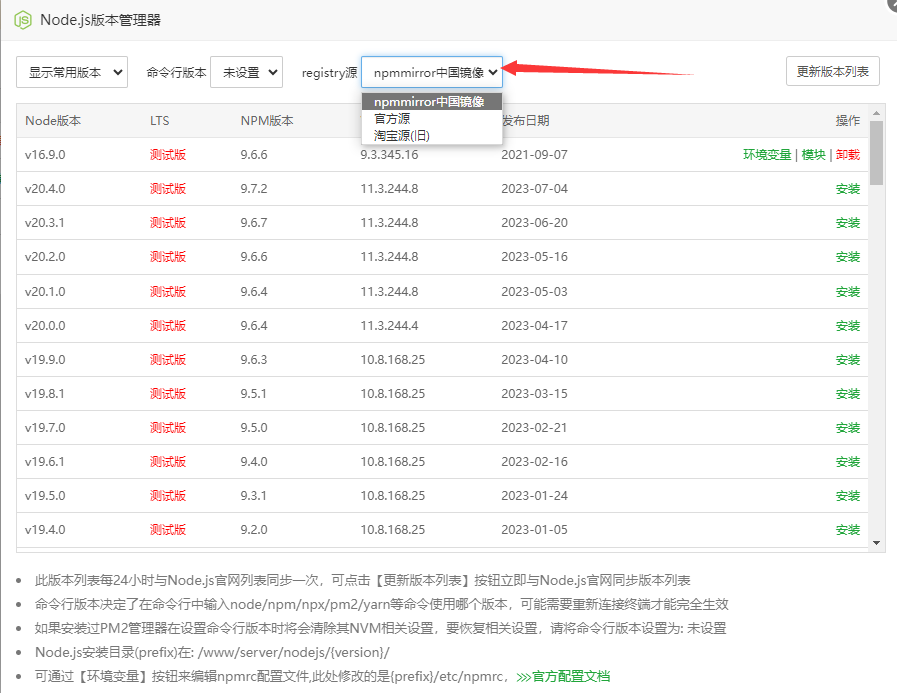Install Node v19.8.1
897x693 pixels.
point(848,394)
